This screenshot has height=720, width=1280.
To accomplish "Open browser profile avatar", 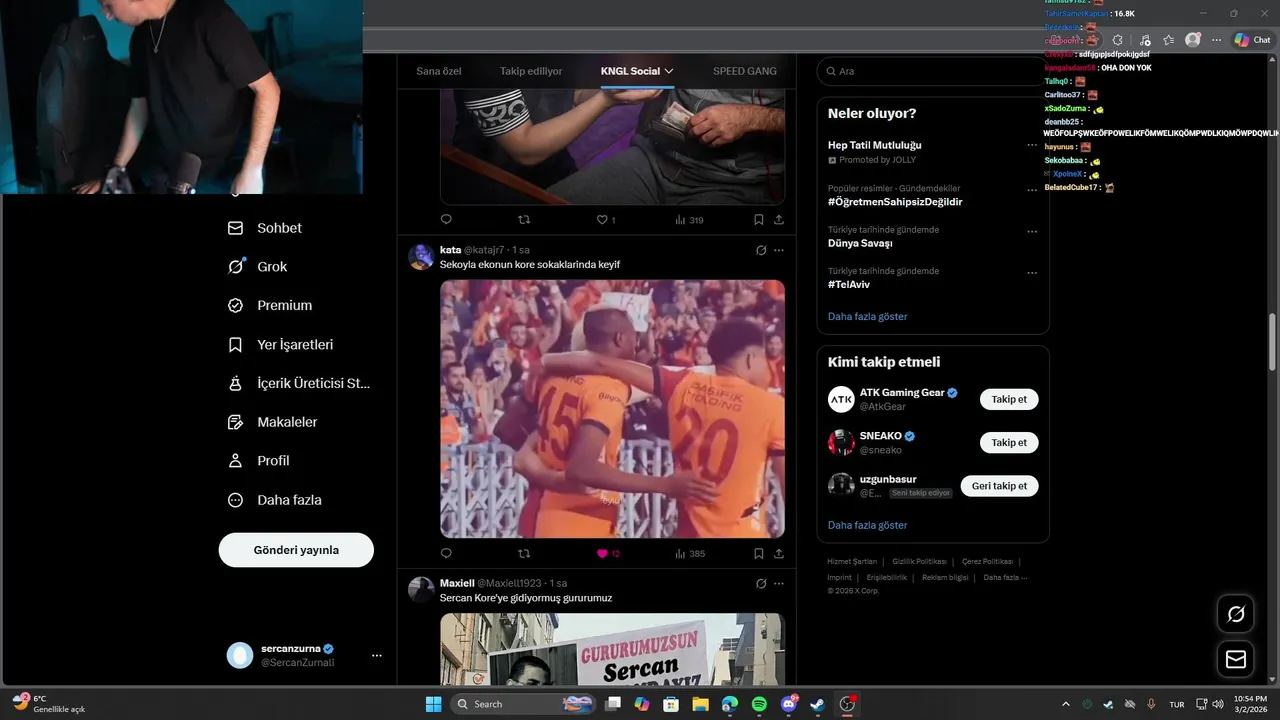I will coord(1192,40).
